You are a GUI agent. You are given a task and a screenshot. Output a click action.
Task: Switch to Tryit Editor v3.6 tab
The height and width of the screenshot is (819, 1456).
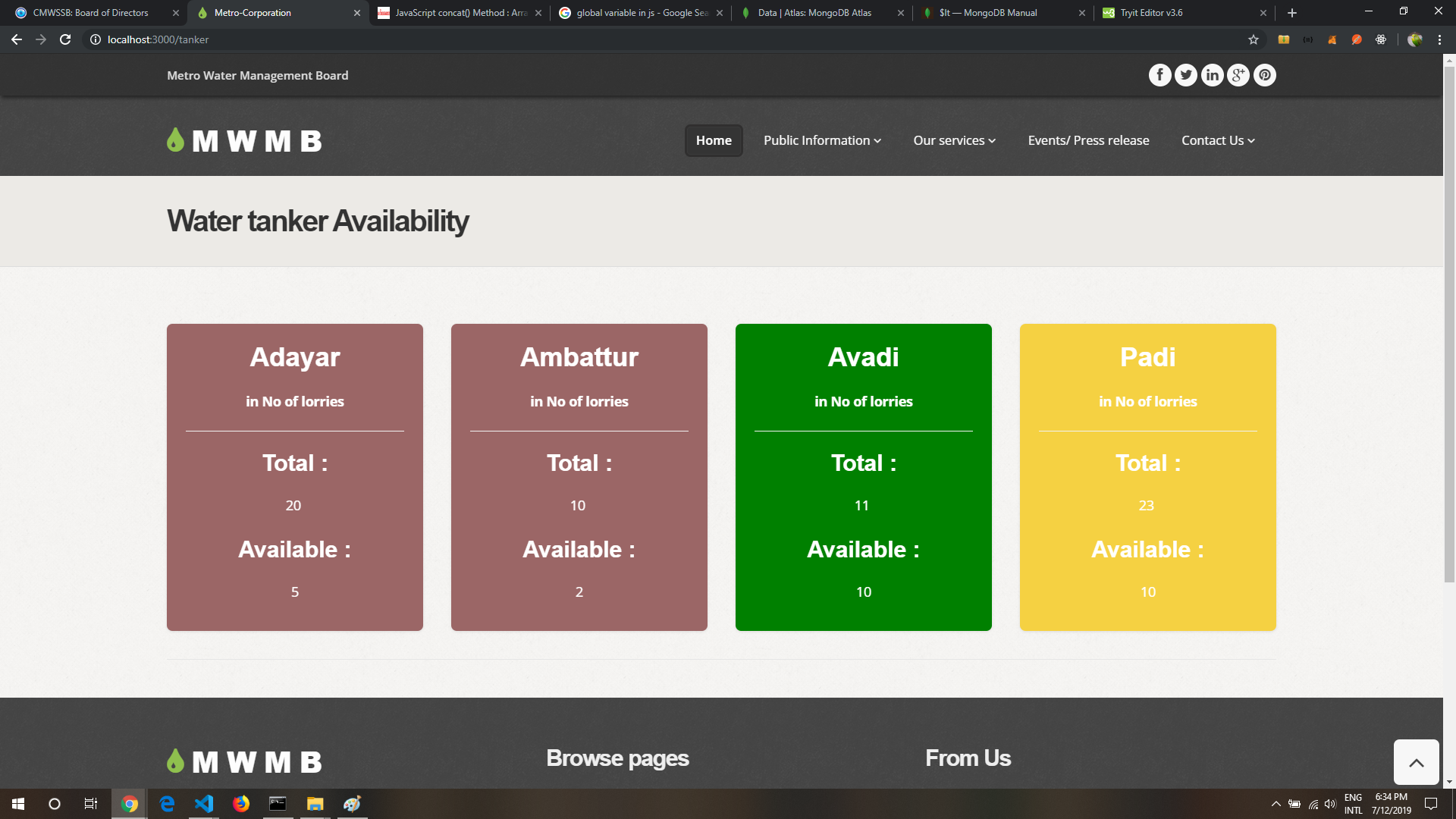point(1185,13)
